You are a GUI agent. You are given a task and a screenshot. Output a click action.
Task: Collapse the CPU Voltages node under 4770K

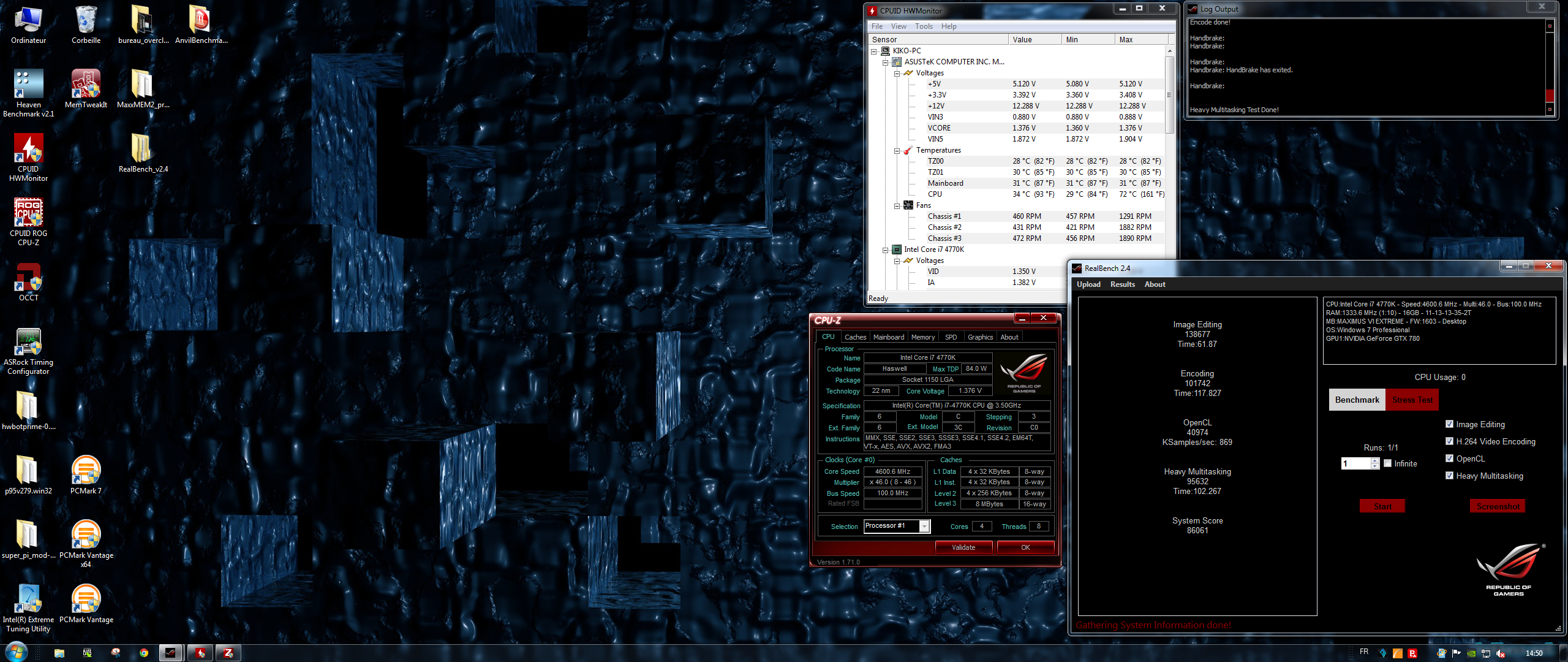point(897,261)
